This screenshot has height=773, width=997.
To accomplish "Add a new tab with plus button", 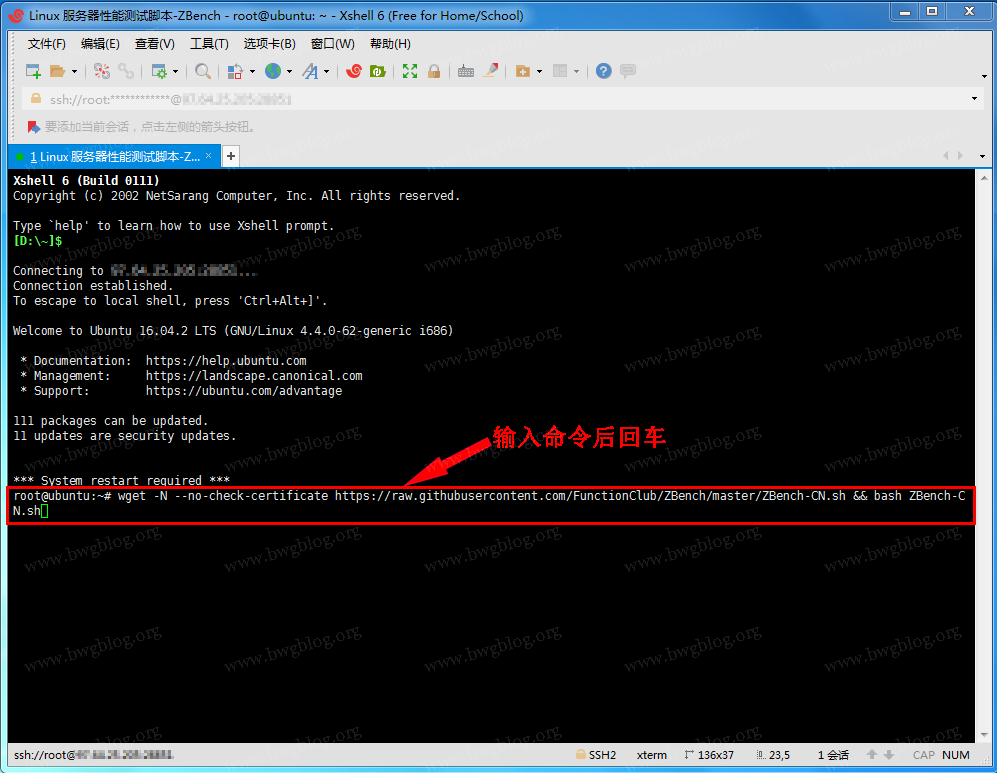I will pyautogui.click(x=231, y=156).
